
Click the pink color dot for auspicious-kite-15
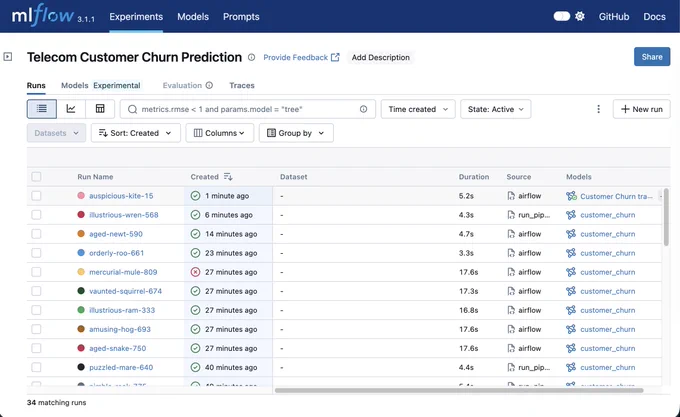point(81,195)
